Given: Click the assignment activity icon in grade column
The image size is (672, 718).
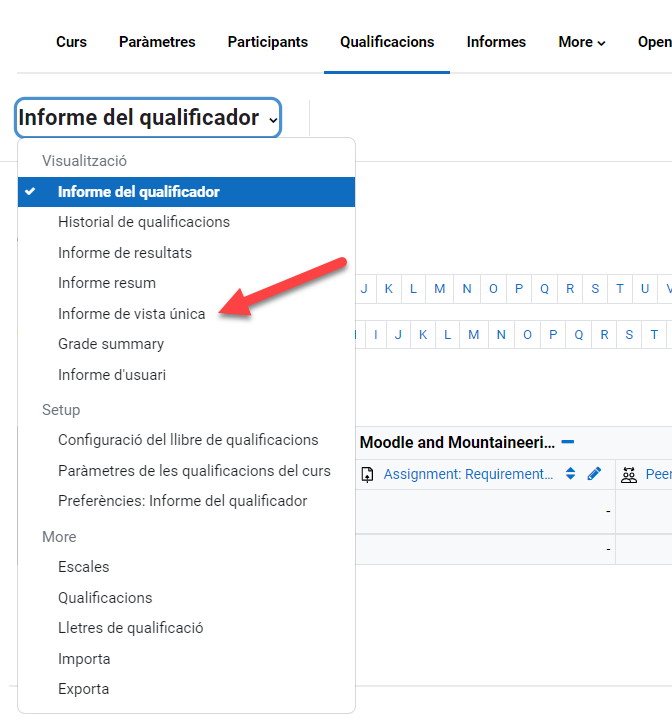Looking at the screenshot, I should [x=368, y=475].
